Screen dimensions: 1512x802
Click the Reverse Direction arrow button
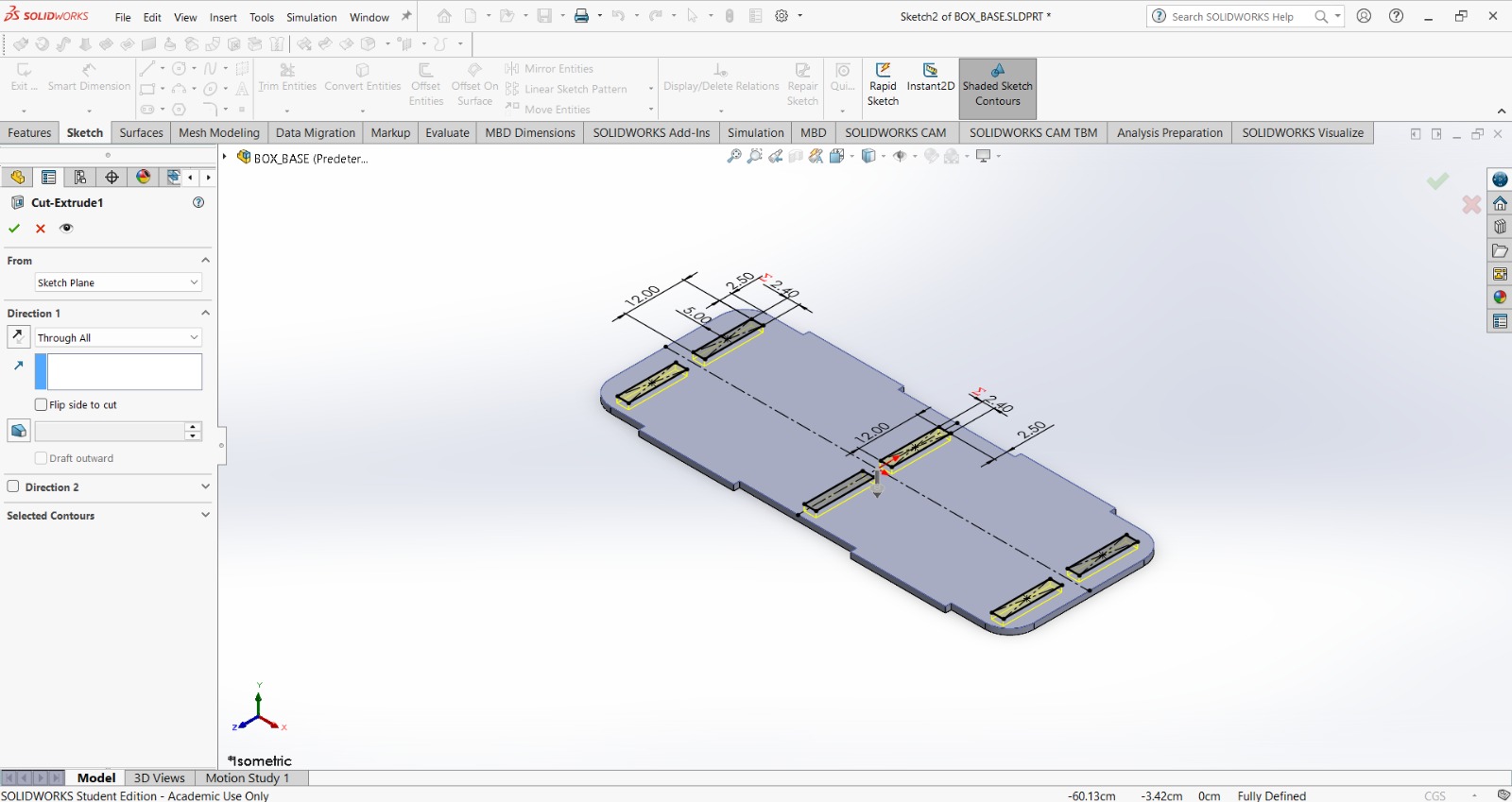tap(18, 336)
